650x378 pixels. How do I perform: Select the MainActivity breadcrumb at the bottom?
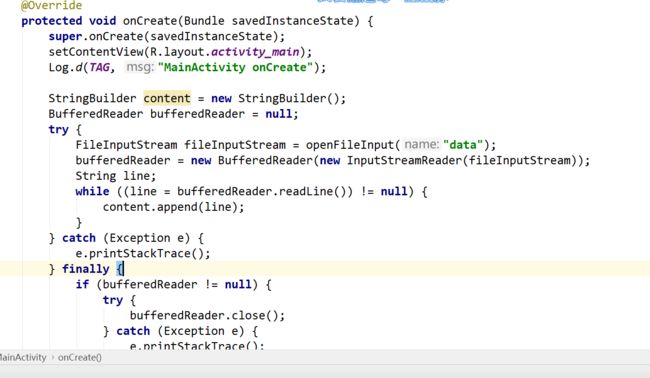(23, 357)
